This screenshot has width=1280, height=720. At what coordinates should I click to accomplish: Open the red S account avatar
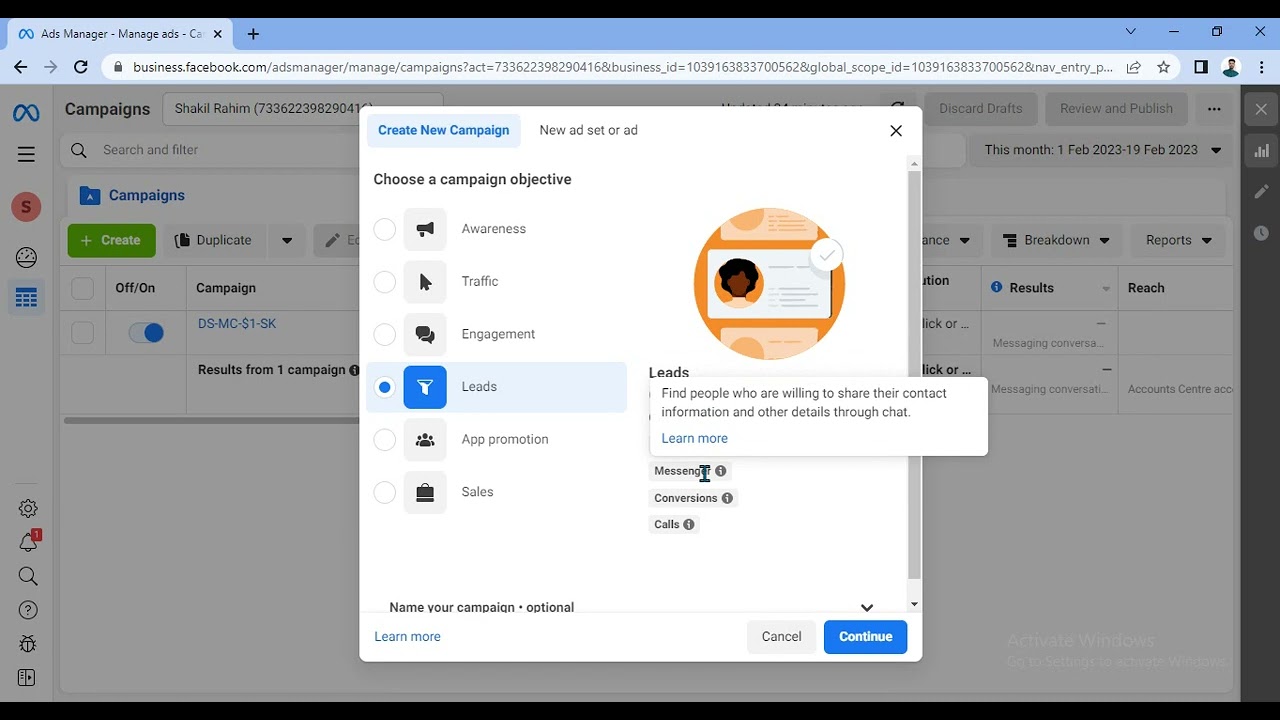pyautogui.click(x=26, y=207)
